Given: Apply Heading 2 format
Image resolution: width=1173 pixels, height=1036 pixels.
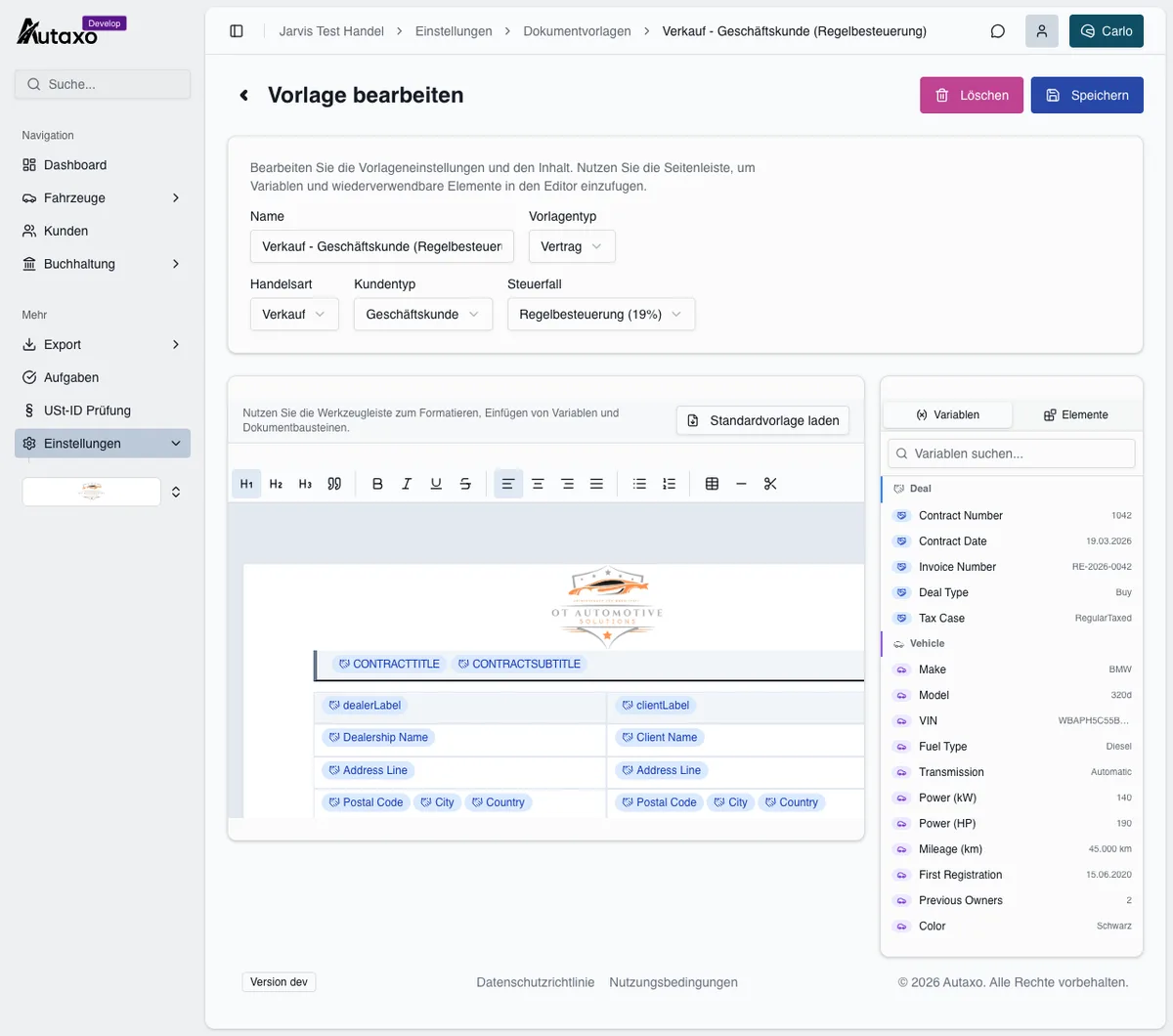Looking at the screenshot, I should tap(276, 484).
